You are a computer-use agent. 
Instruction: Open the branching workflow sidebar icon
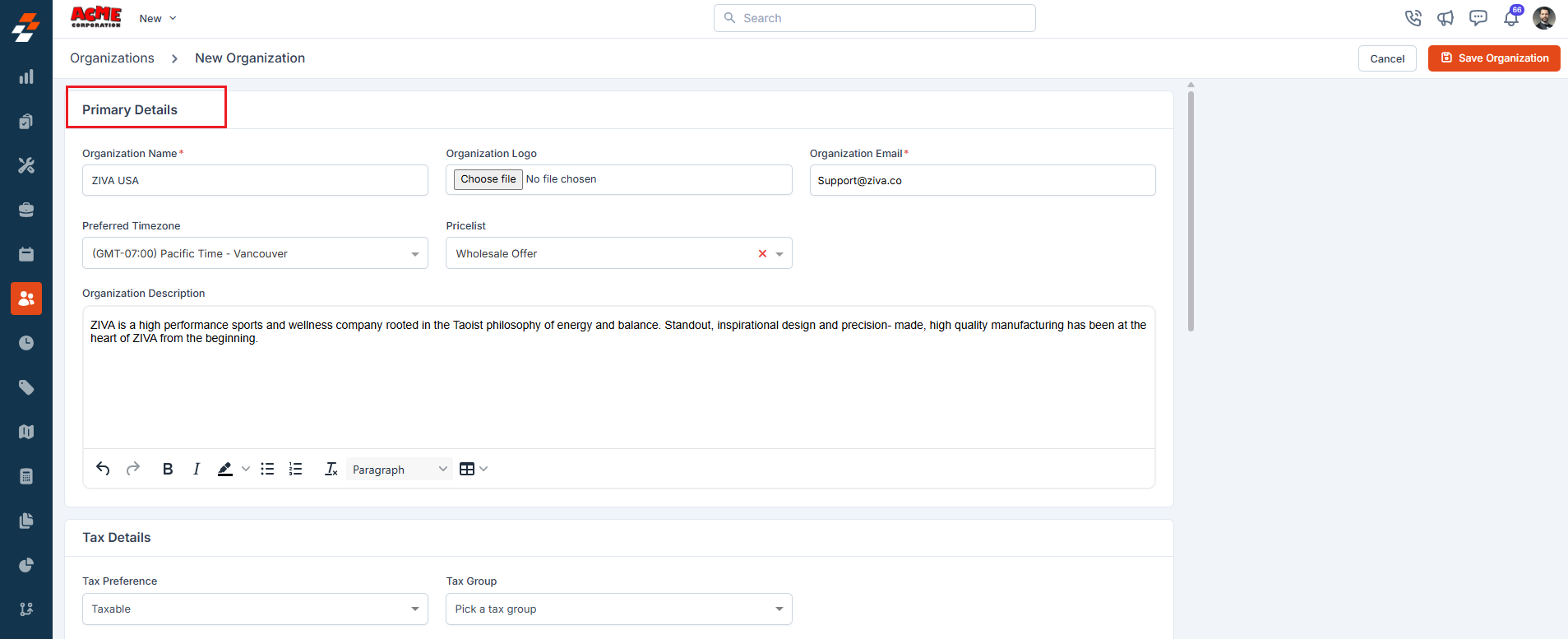tap(26, 609)
